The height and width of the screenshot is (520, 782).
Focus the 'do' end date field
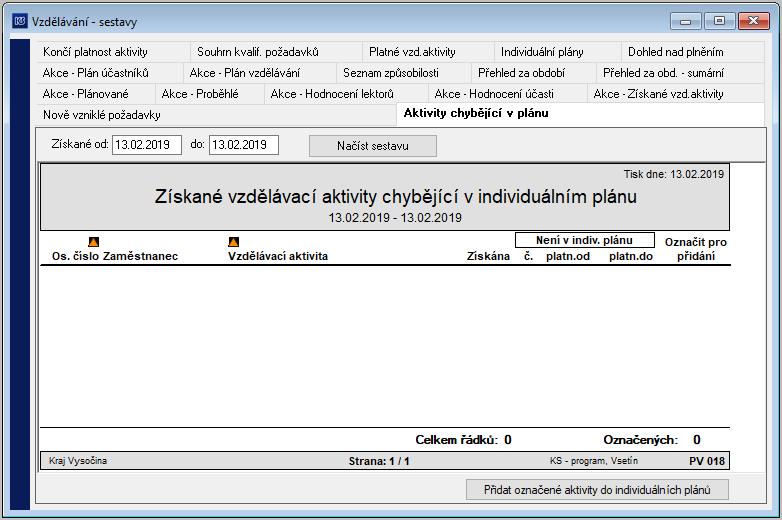pyautogui.click(x=243, y=145)
